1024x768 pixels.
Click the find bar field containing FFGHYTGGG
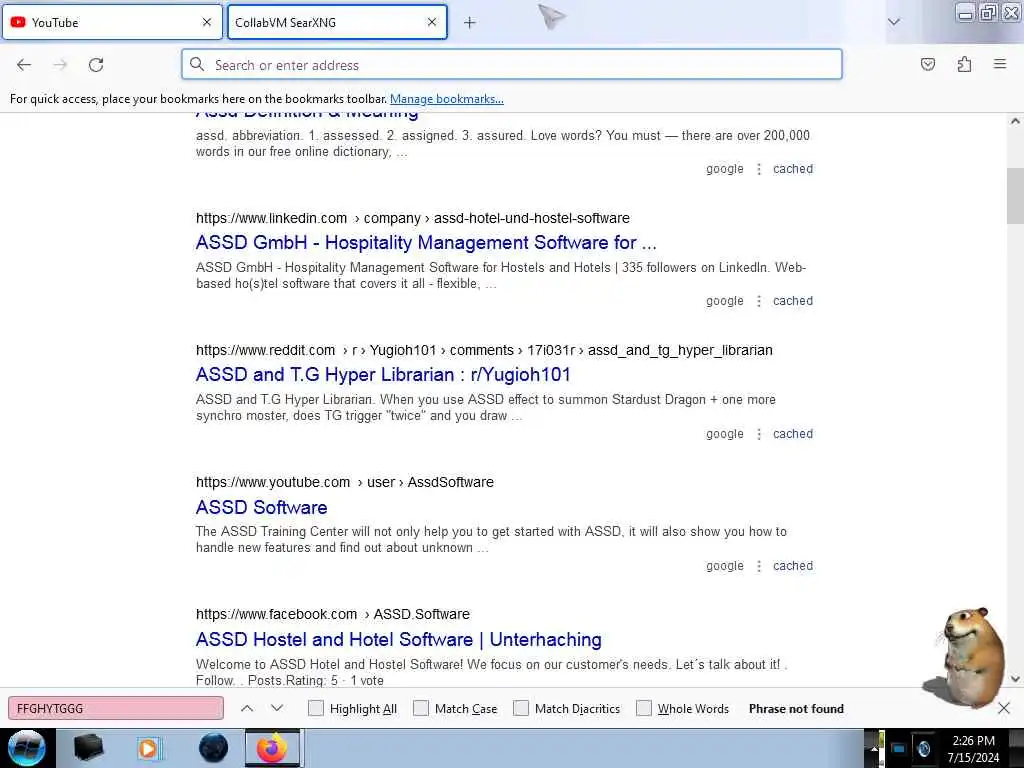(x=116, y=709)
